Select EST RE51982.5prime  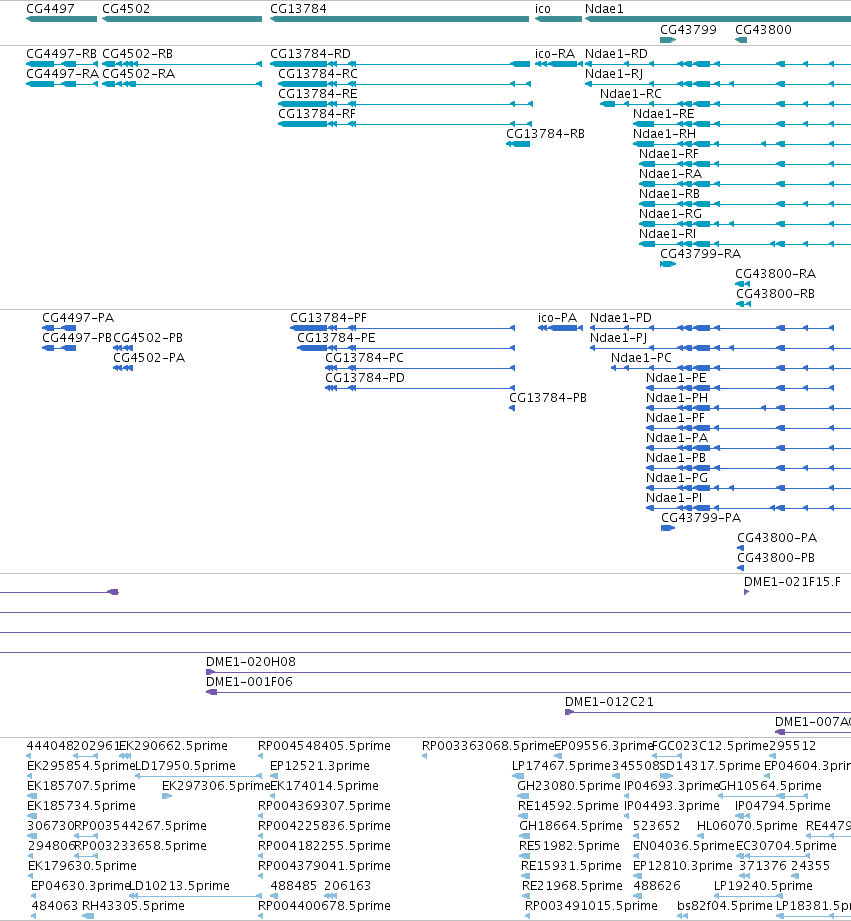point(569,845)
